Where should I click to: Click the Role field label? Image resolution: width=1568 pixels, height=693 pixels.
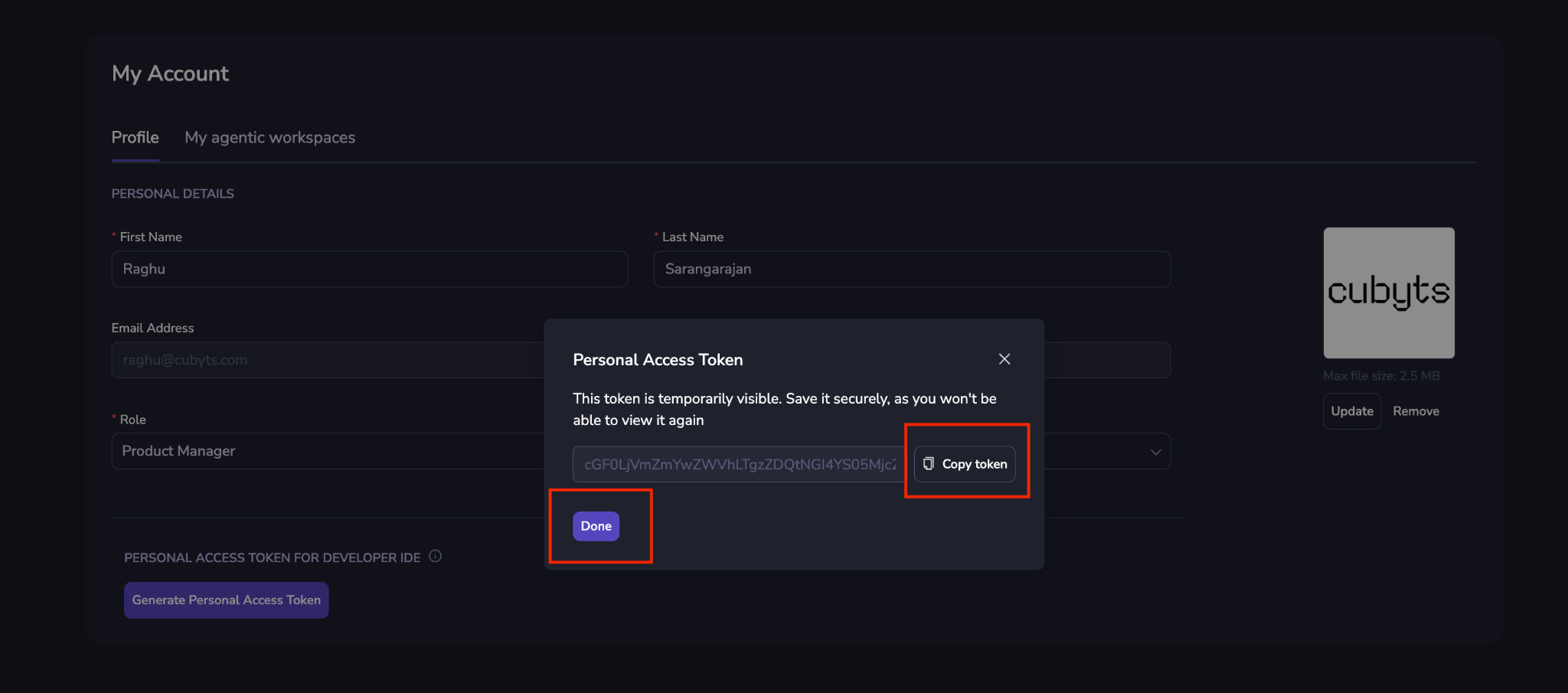132,420
